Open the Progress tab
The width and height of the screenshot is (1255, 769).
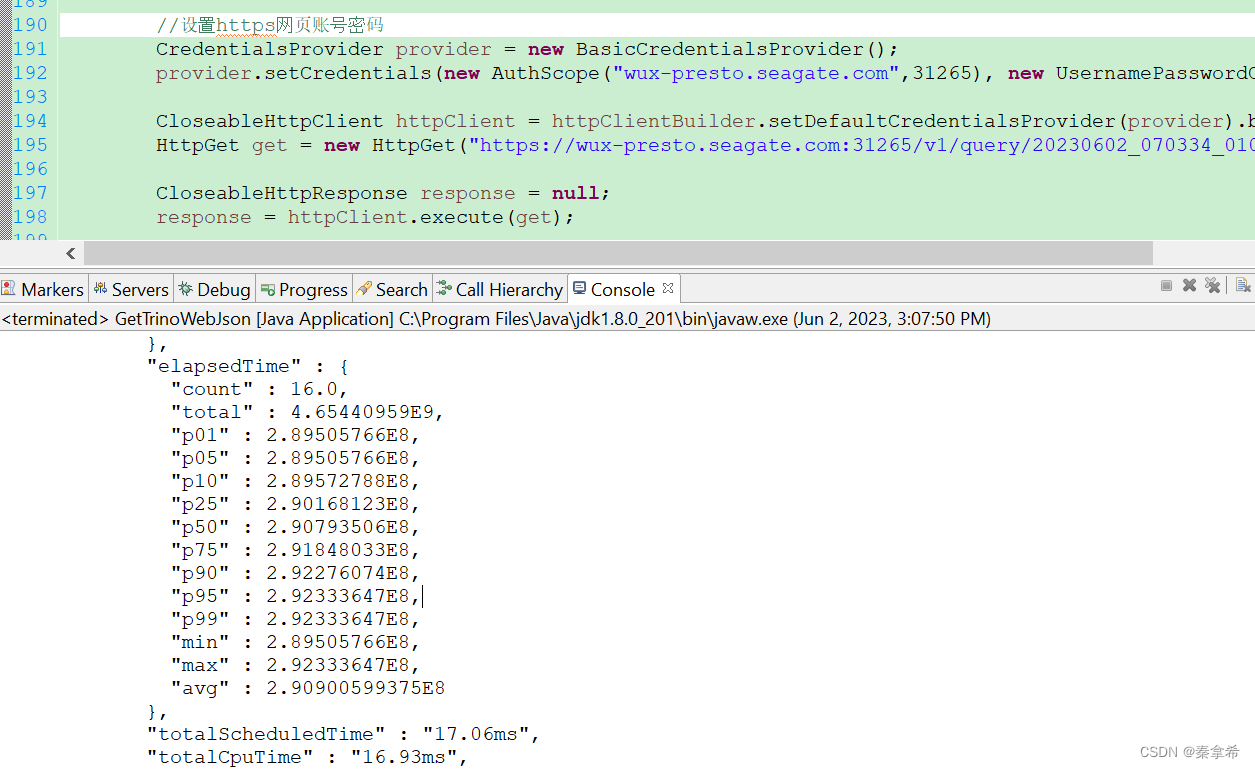point(313,288)
